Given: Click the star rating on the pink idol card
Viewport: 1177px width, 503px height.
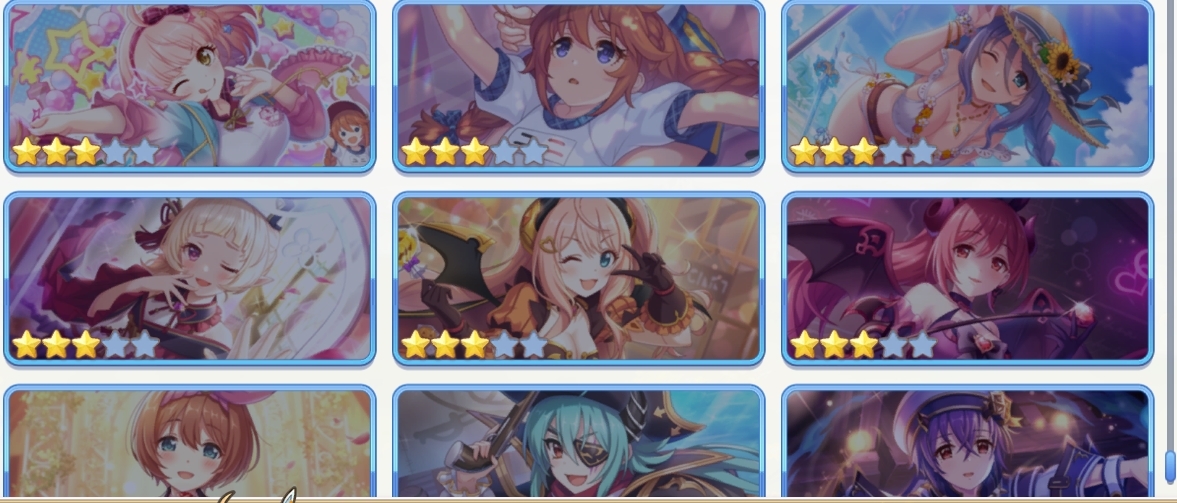Looking at the screenshot, I should (86, 152).
